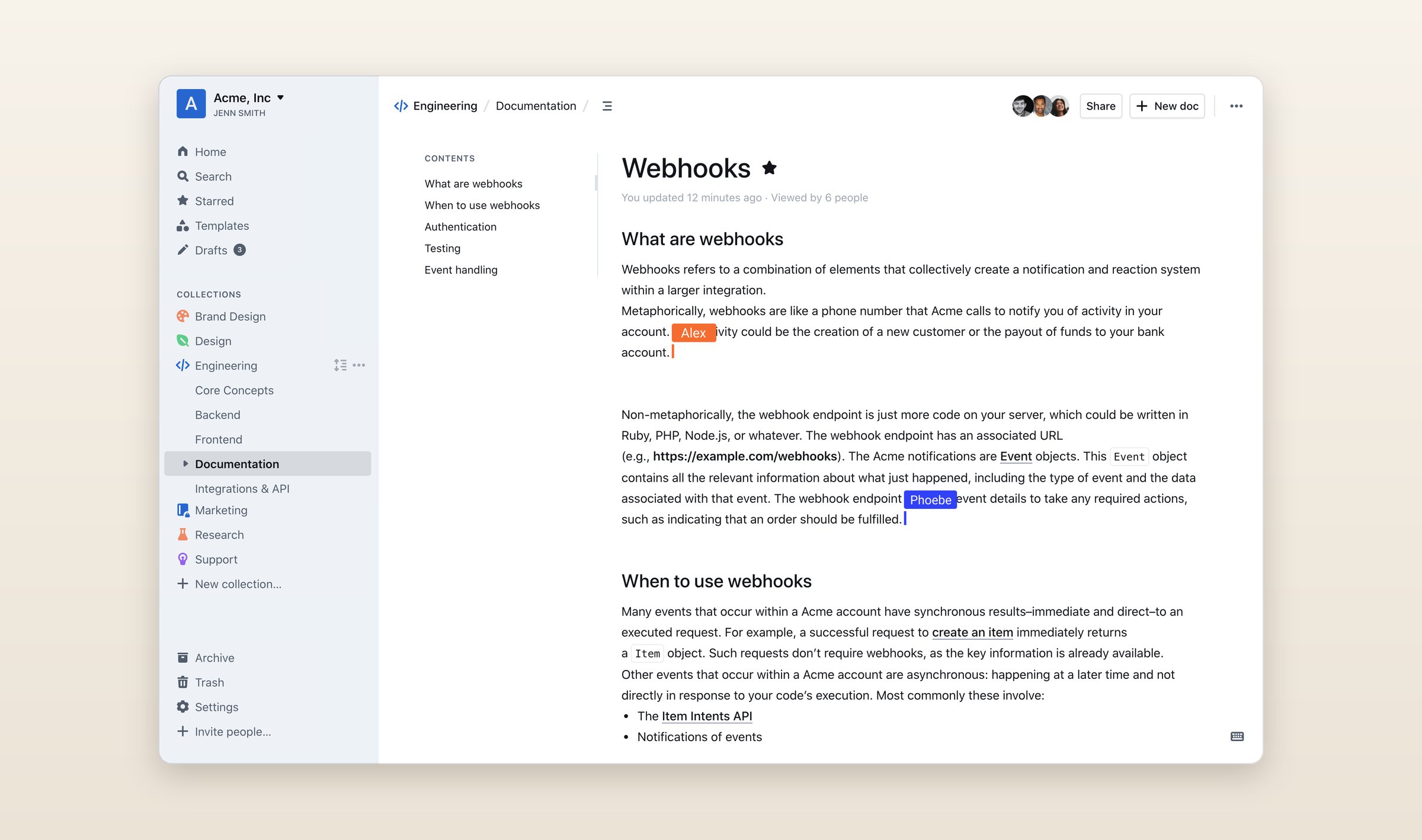Viewport: 1422px width, 840px height.
Task: Click the sort icon beside Engineering collection
Action: (x=340, y=366)
